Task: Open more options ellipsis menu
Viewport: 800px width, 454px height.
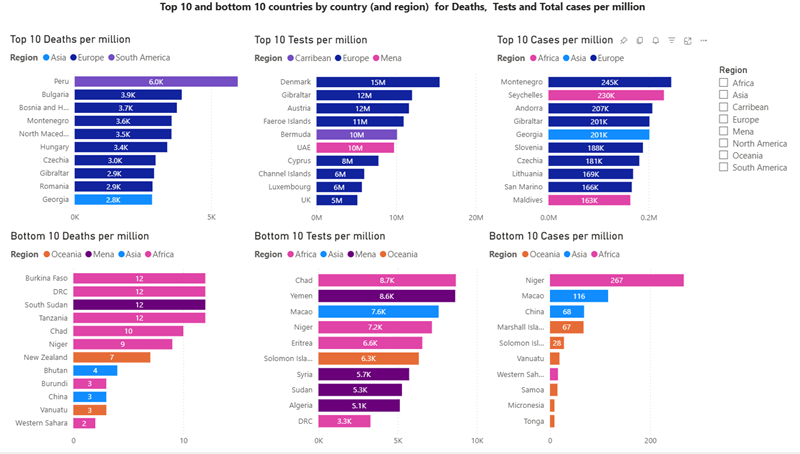Action: point(704,41)
